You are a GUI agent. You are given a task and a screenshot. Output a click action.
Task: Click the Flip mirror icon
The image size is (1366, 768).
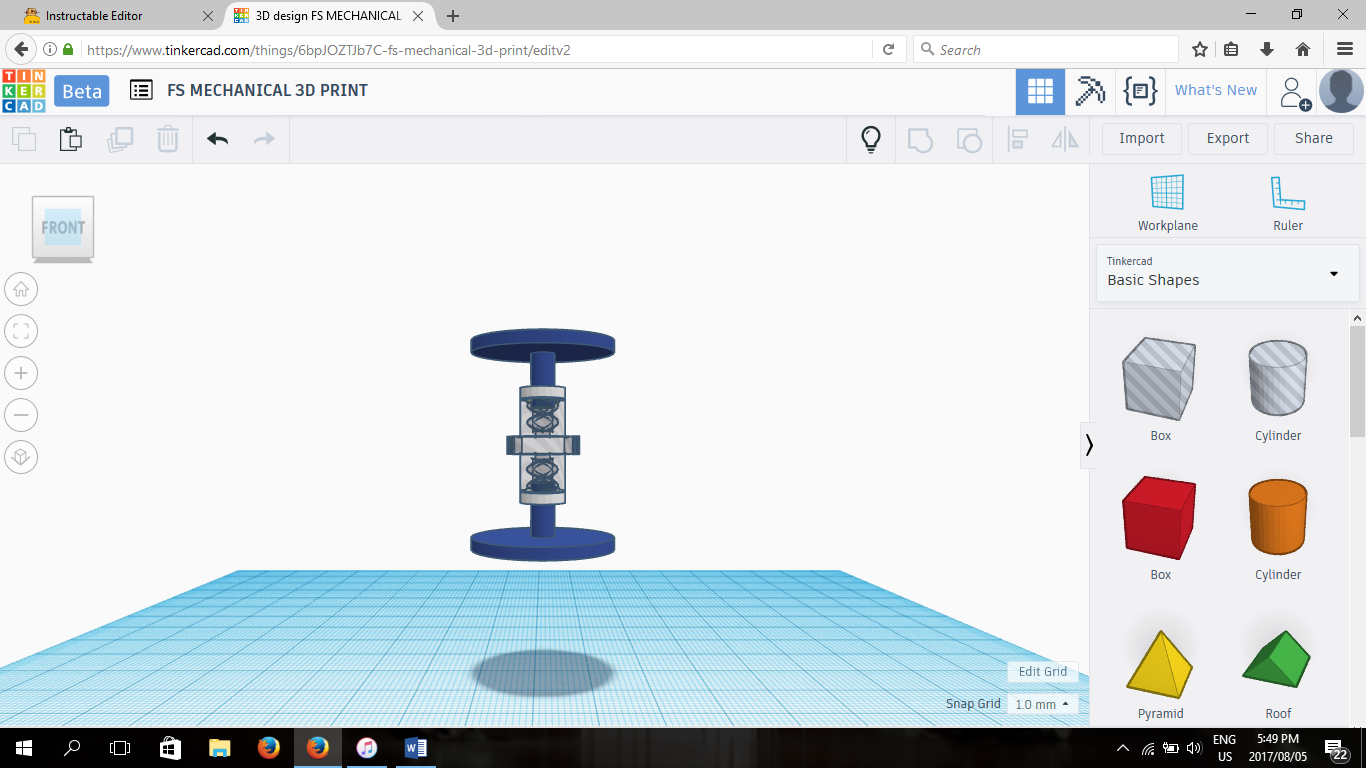coord(1065,139)
